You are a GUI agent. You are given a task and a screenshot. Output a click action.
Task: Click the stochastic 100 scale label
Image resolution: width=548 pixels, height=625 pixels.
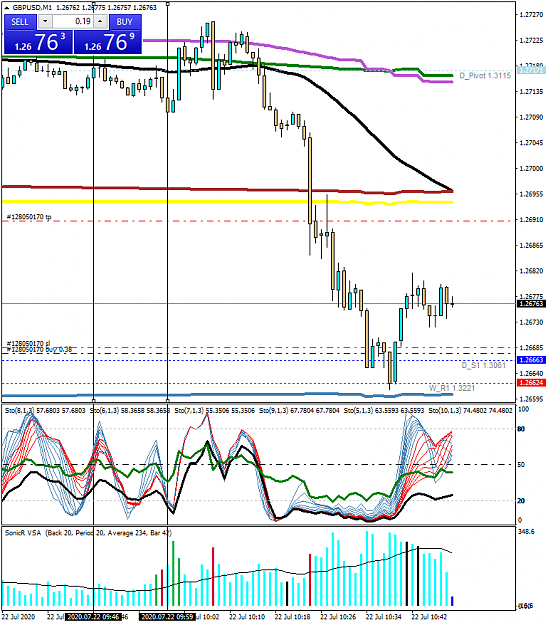tap(524, 409)
